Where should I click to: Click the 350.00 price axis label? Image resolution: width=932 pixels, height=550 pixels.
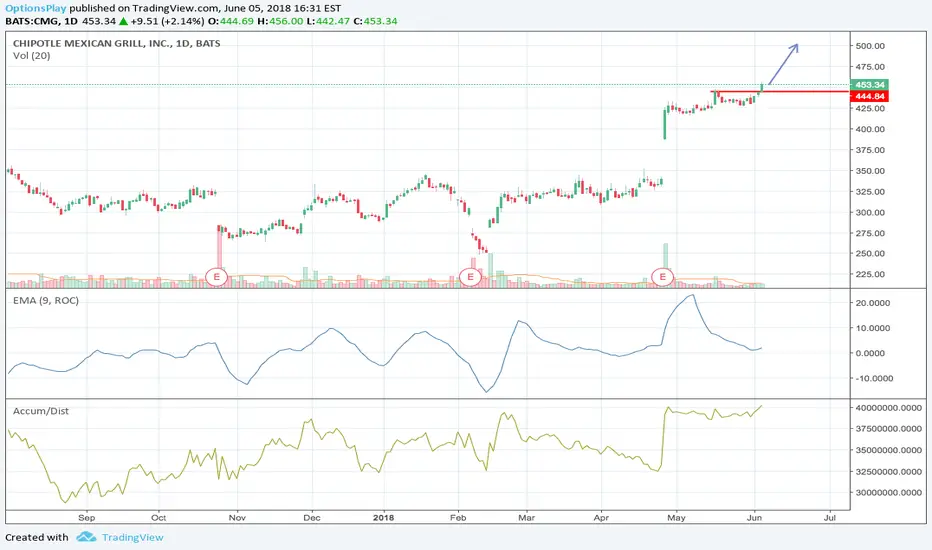point(870,171)
